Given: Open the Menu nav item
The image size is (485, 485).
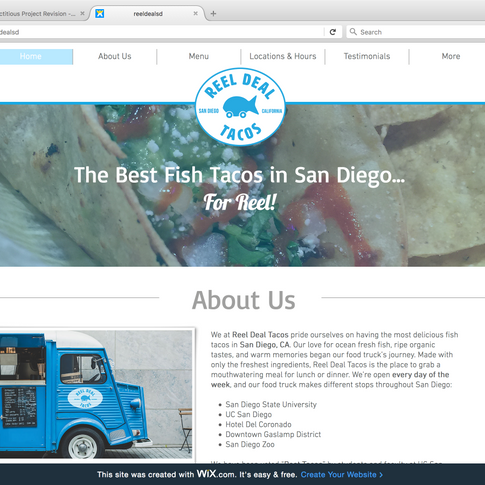Looking at the screenshot, I should tap(199, 56).
